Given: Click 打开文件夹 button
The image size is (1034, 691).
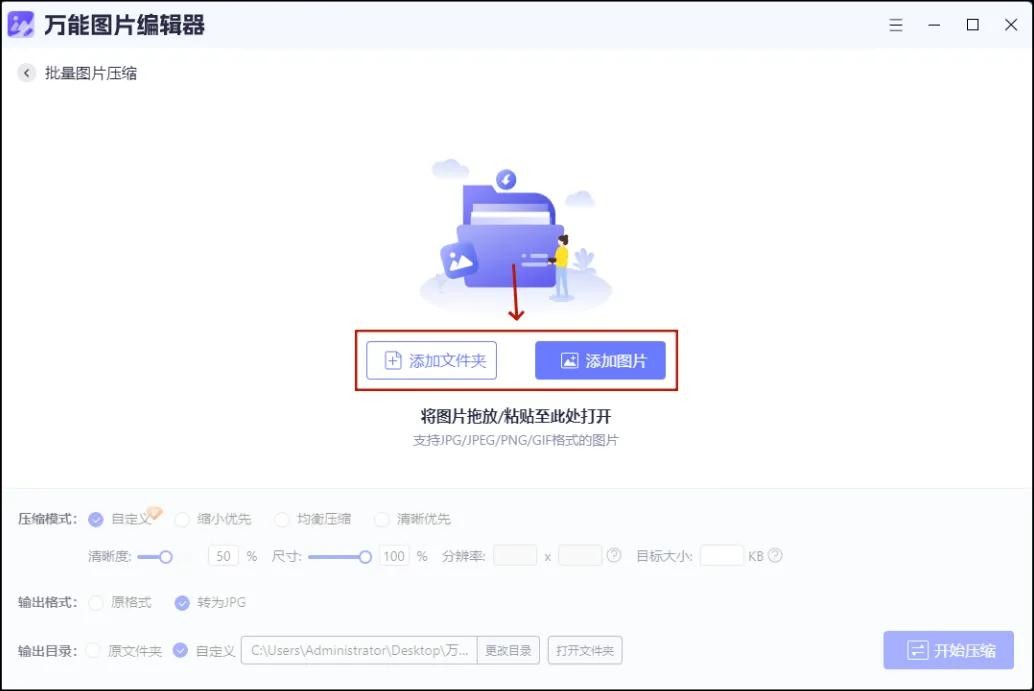Looking at the screenshot, I should [x=585, y=651].
